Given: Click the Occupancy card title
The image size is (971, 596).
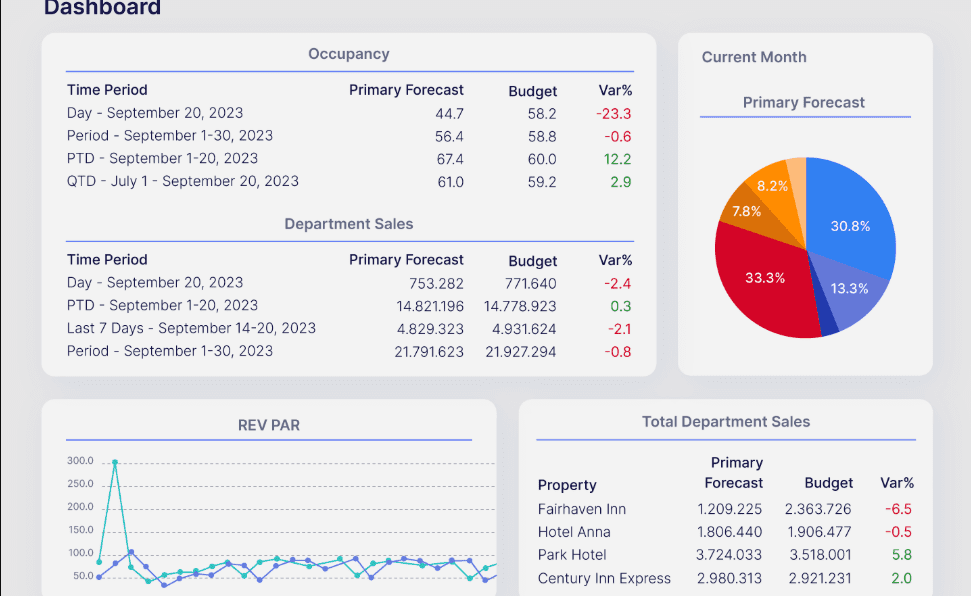Looking at the screenshot, I should pos(349,54).
